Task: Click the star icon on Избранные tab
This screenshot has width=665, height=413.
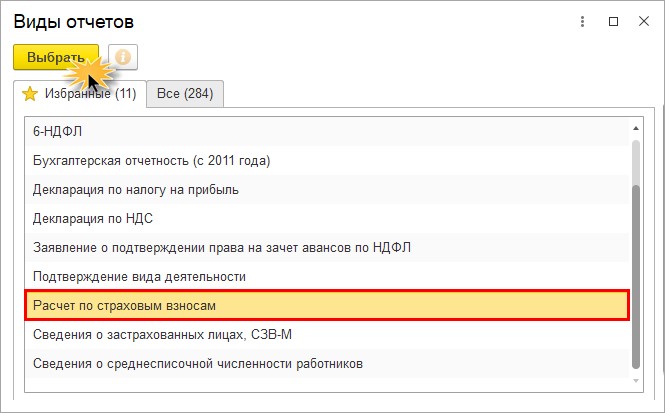Action: [x=30, y=94]
